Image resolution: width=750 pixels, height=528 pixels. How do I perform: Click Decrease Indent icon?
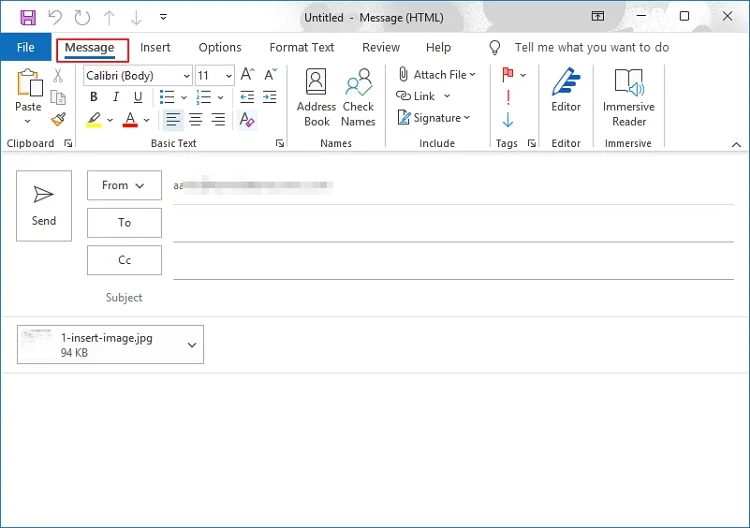(247, 97)
